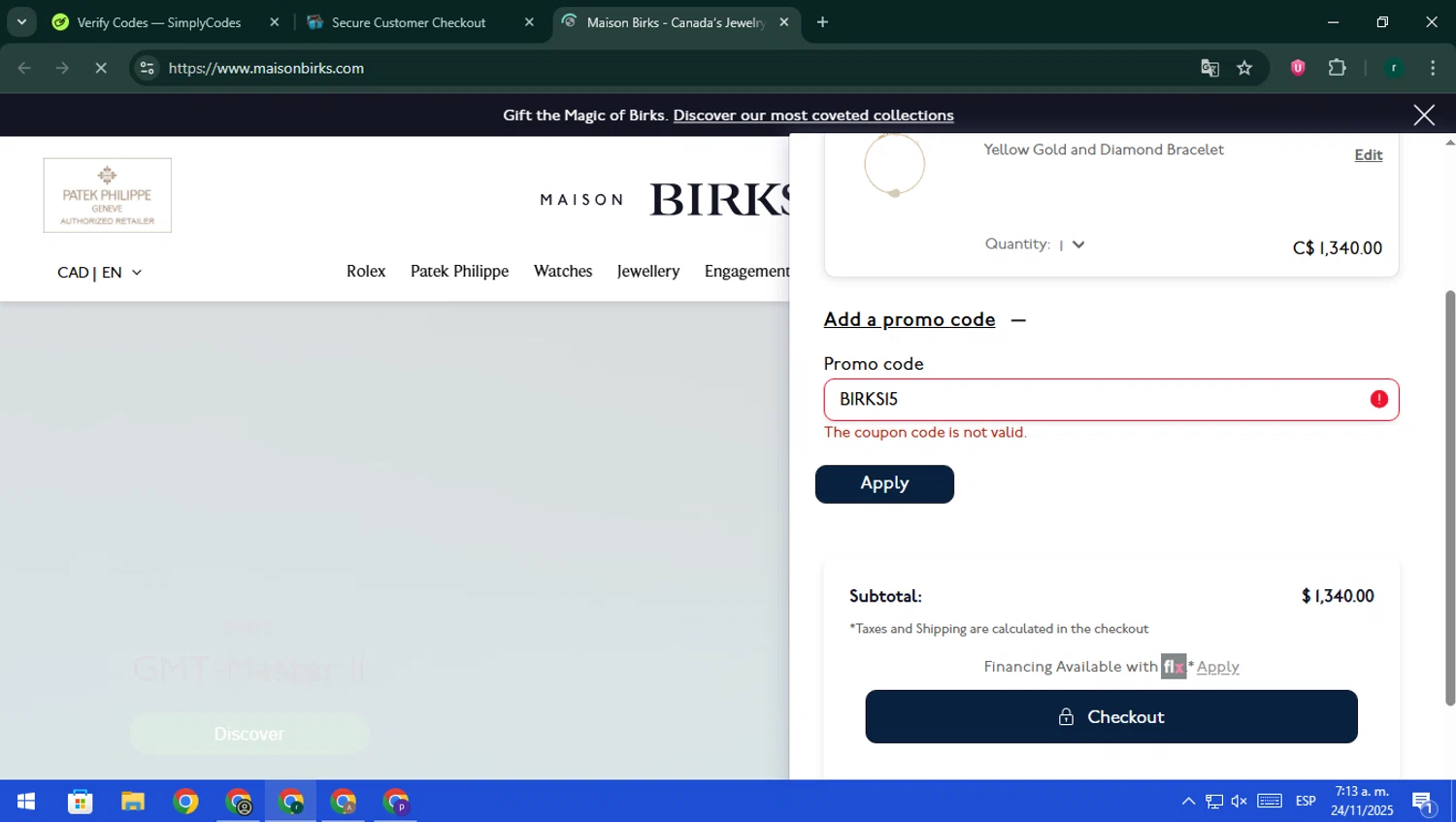
Task: Open the notification center icon
Action: pos(1424,802)
